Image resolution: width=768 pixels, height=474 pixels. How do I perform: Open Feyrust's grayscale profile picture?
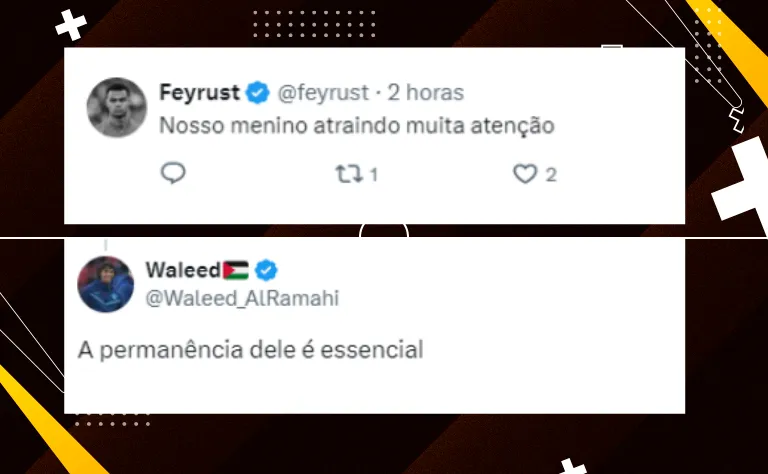(x=117, y=107)
